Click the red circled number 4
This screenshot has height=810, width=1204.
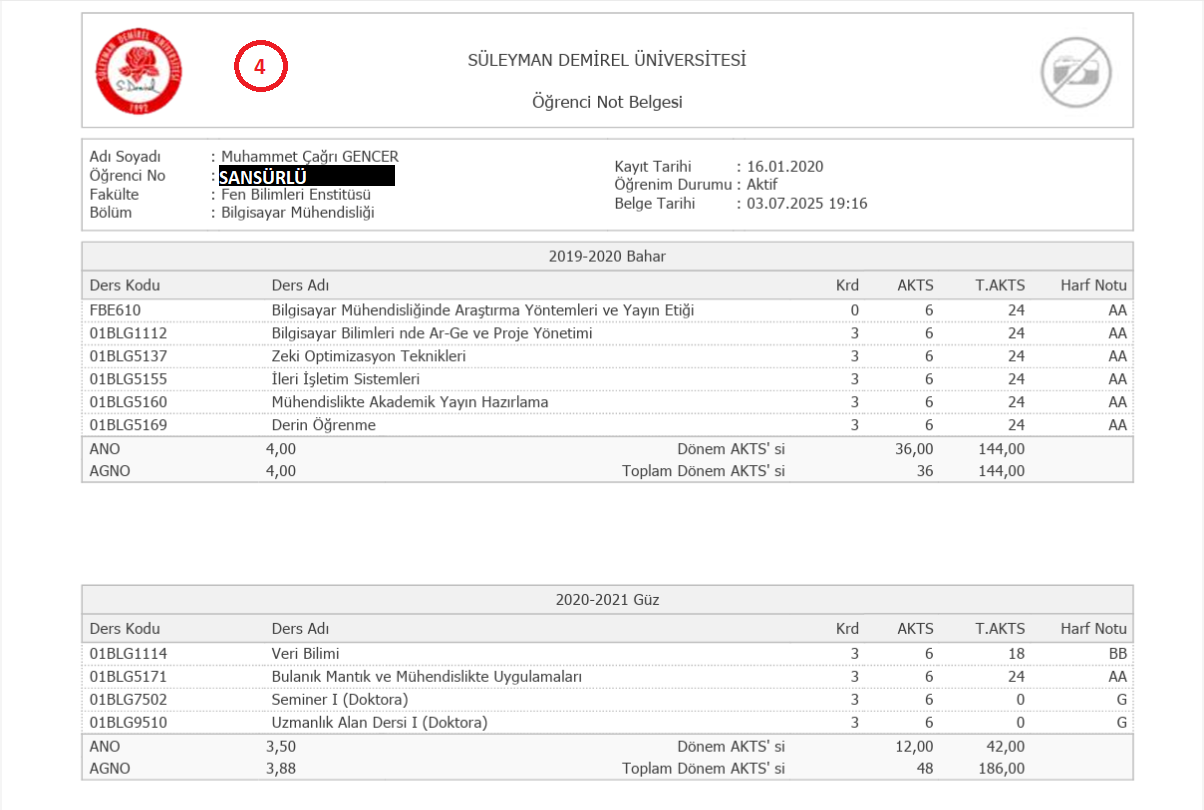260,68
